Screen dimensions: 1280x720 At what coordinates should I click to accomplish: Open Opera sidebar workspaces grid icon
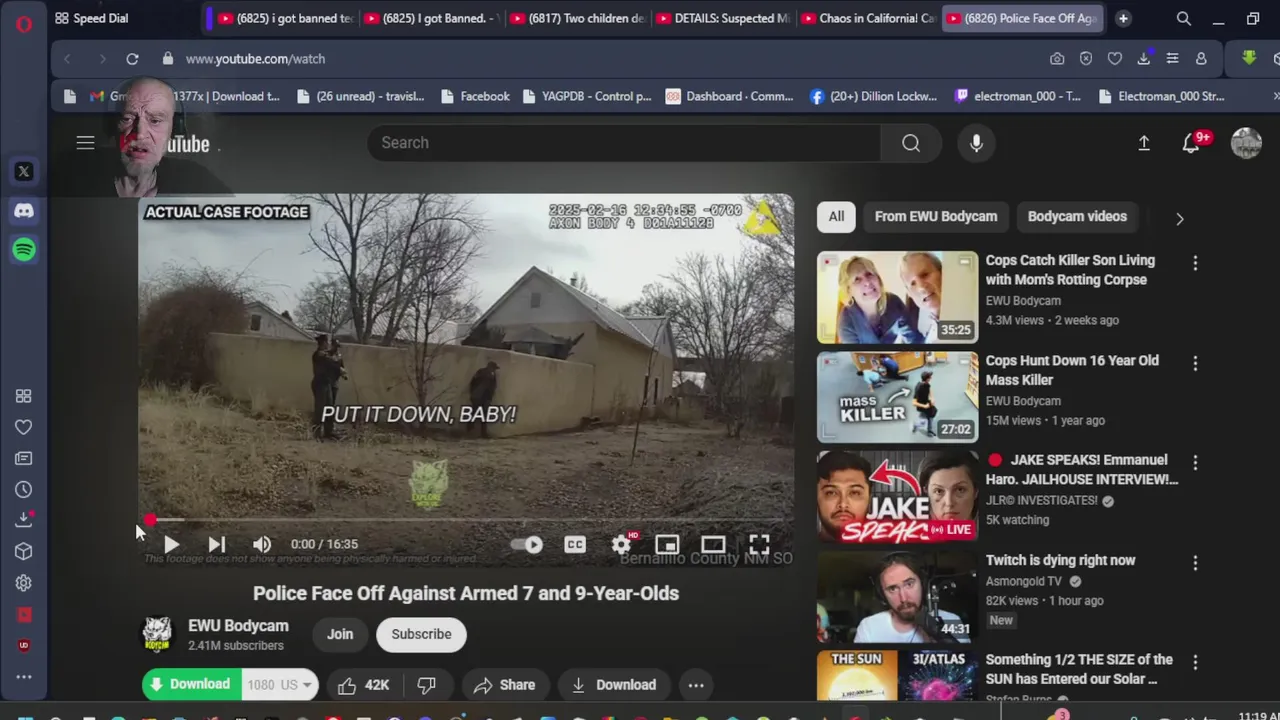(x=24, y=396)
